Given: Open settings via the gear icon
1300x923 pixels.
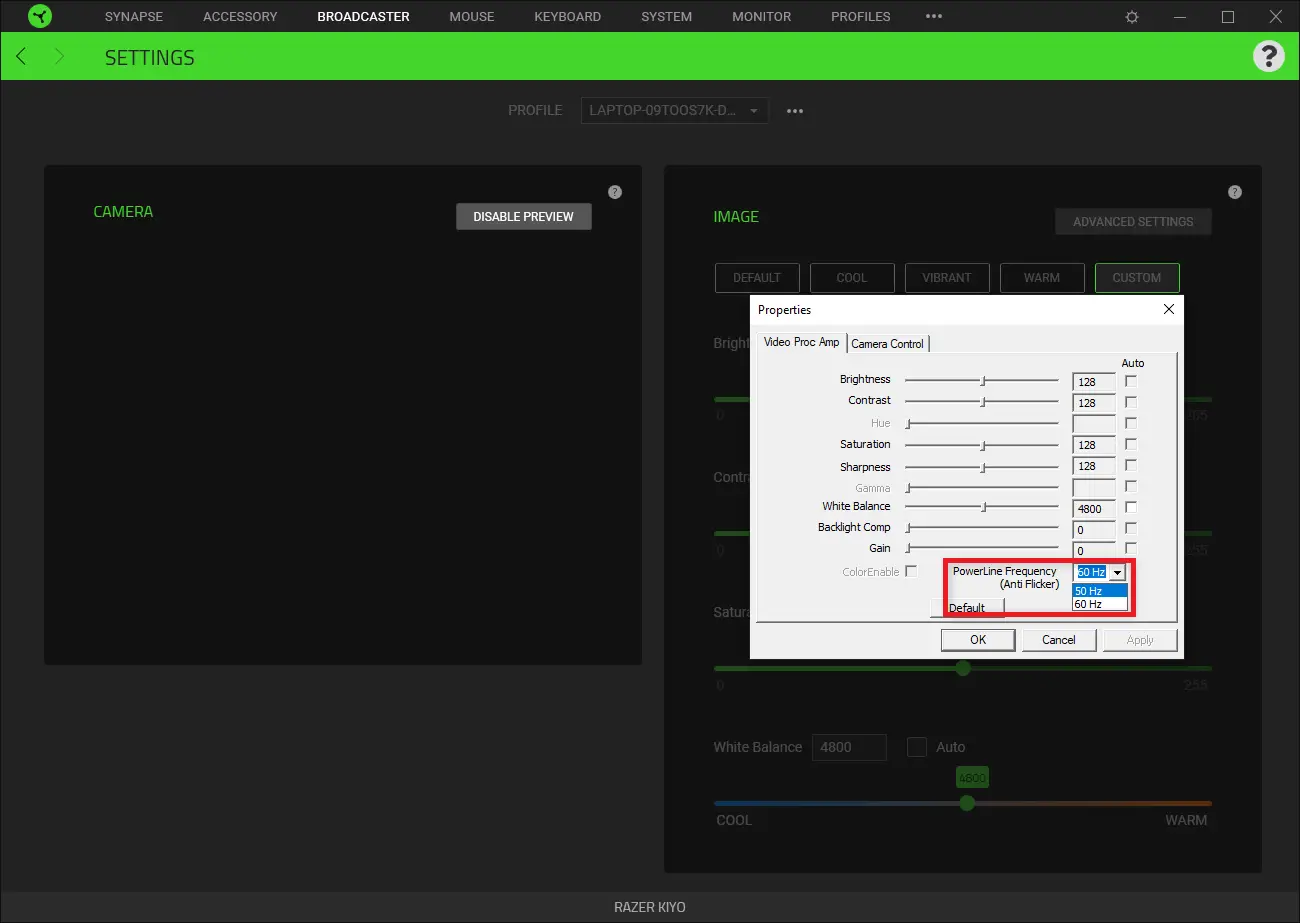Looking at the screenshot, I should coord(1132,17).
